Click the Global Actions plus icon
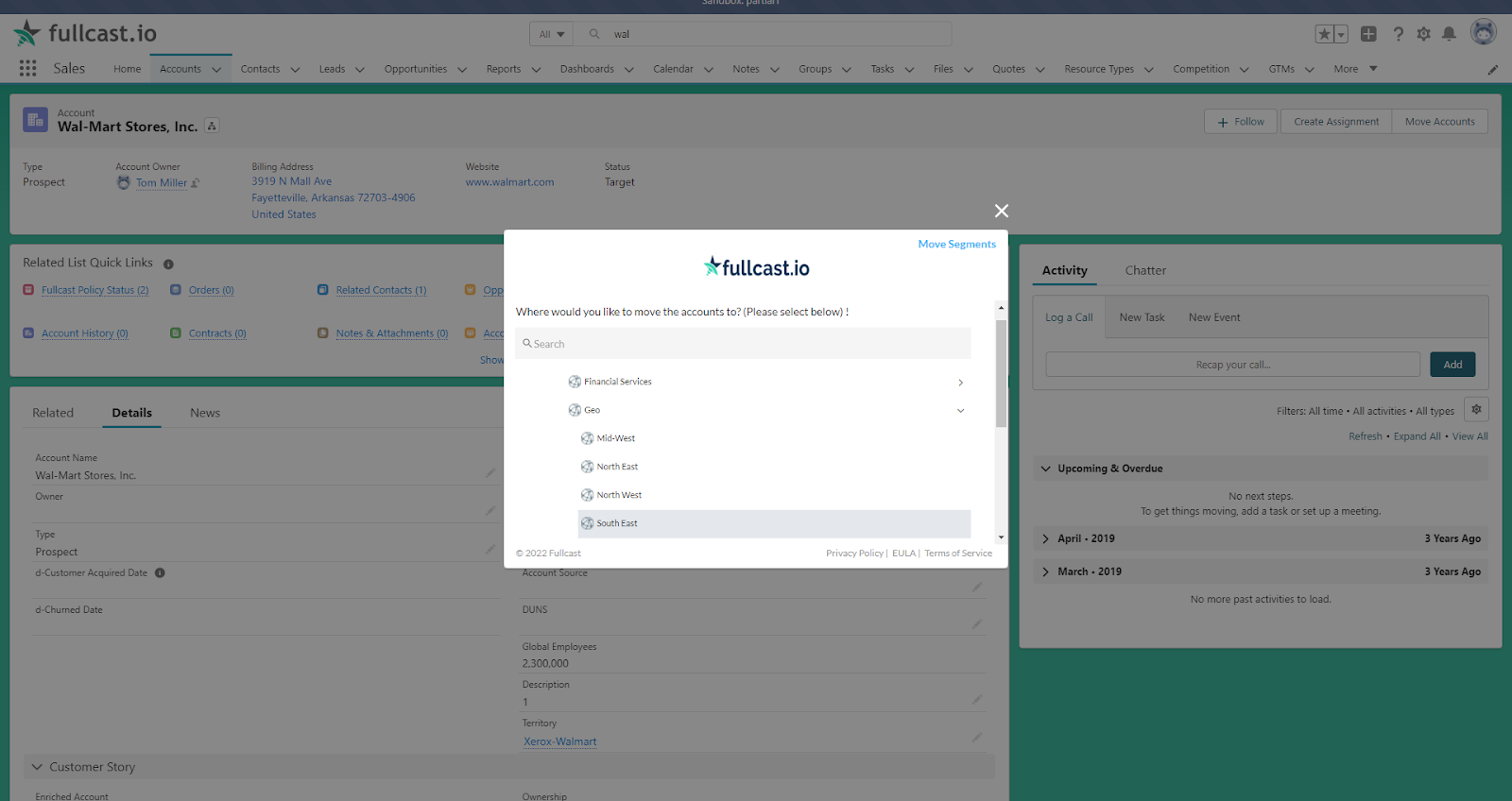This screenshot has width=1512, height=801. pyautogui.click(x=1368, y=34)
